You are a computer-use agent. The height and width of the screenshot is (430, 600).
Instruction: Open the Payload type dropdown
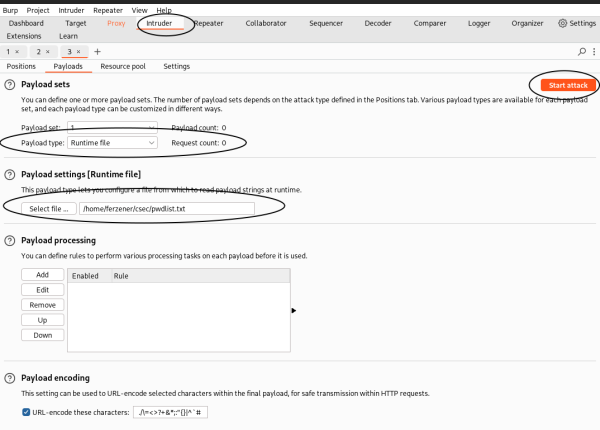click(x=112, y=143)
